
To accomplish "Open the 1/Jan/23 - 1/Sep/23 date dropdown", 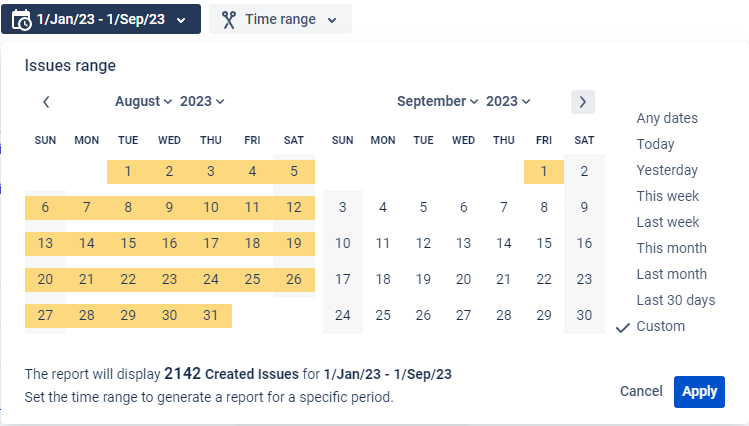I will pos(100,20).
